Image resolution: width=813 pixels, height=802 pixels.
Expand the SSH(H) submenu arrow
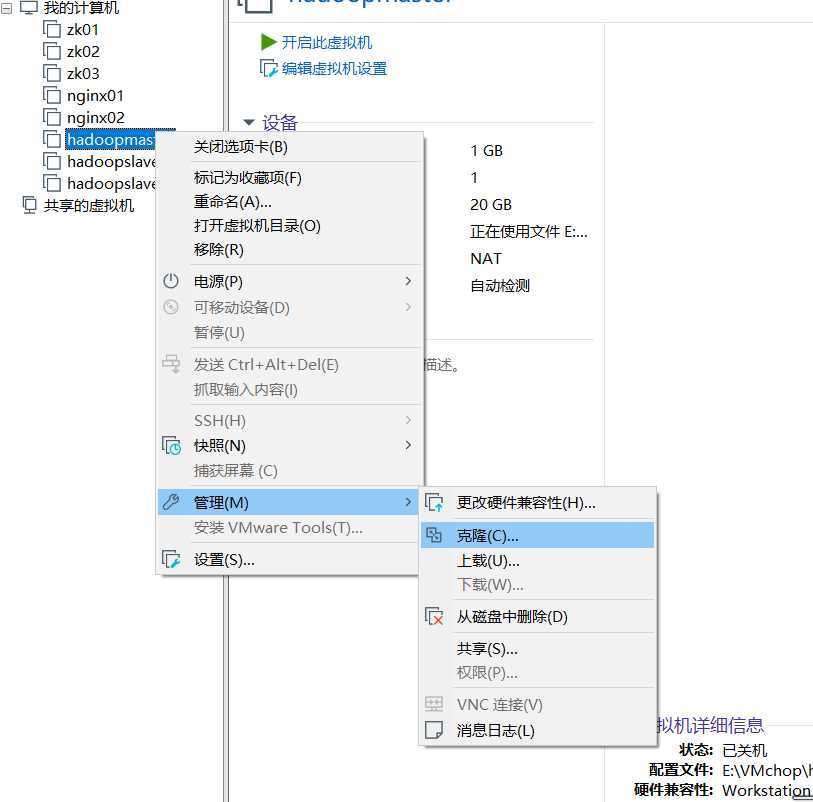pos(408,420)
